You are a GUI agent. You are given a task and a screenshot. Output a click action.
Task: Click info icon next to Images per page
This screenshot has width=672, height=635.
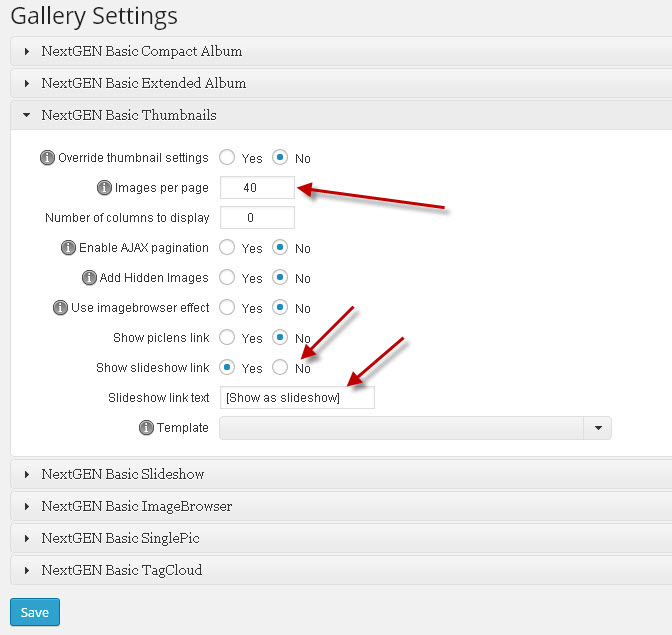tap(104, 188)
